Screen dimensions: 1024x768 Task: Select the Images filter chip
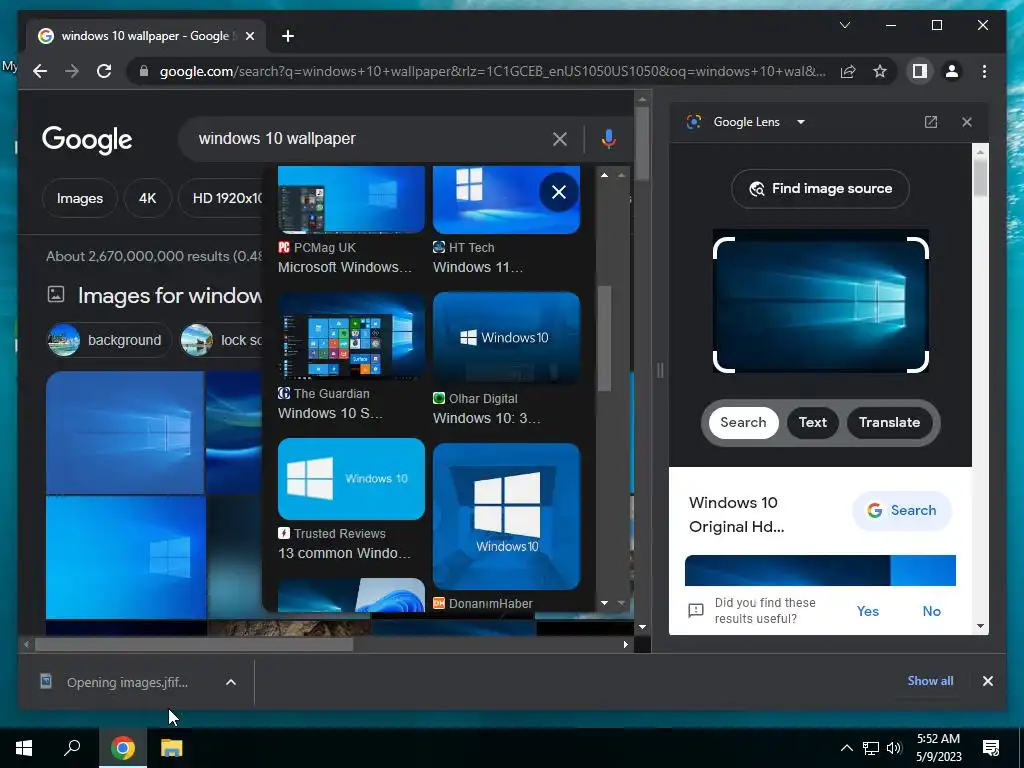80,198
